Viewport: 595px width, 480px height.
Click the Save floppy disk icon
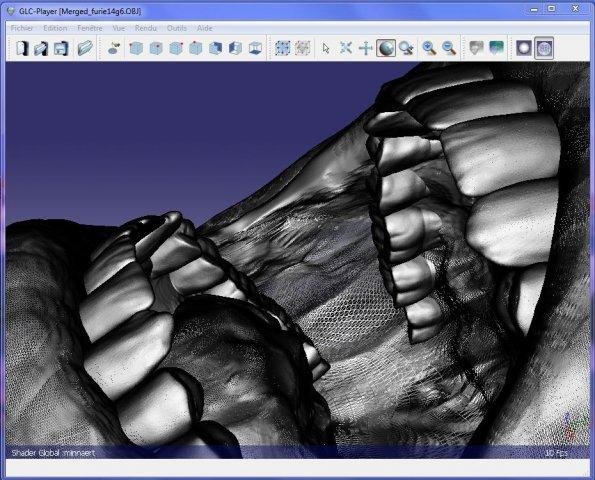point(61,49)
